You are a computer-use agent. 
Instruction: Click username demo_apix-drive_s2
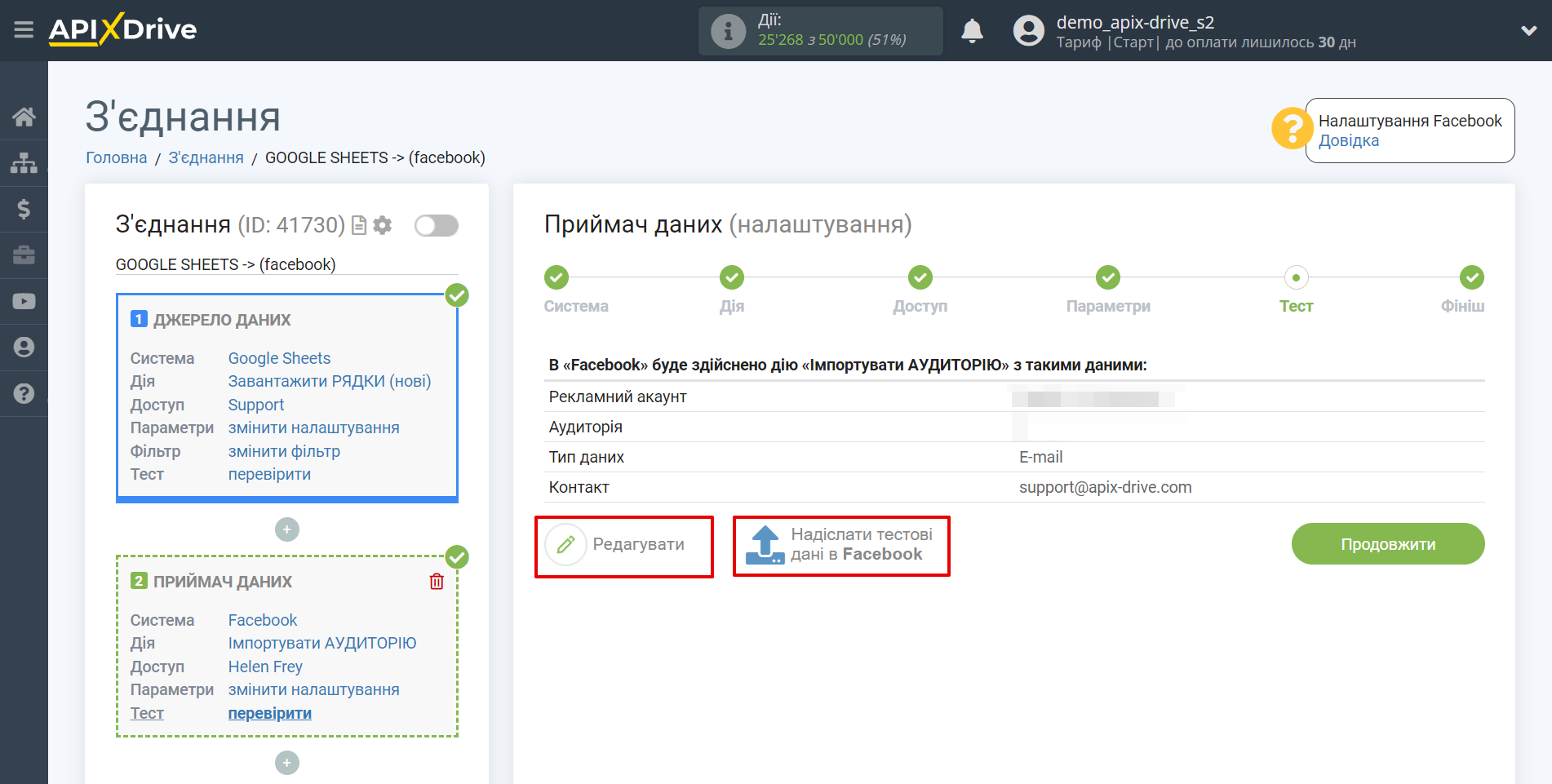pos(1135,22)
